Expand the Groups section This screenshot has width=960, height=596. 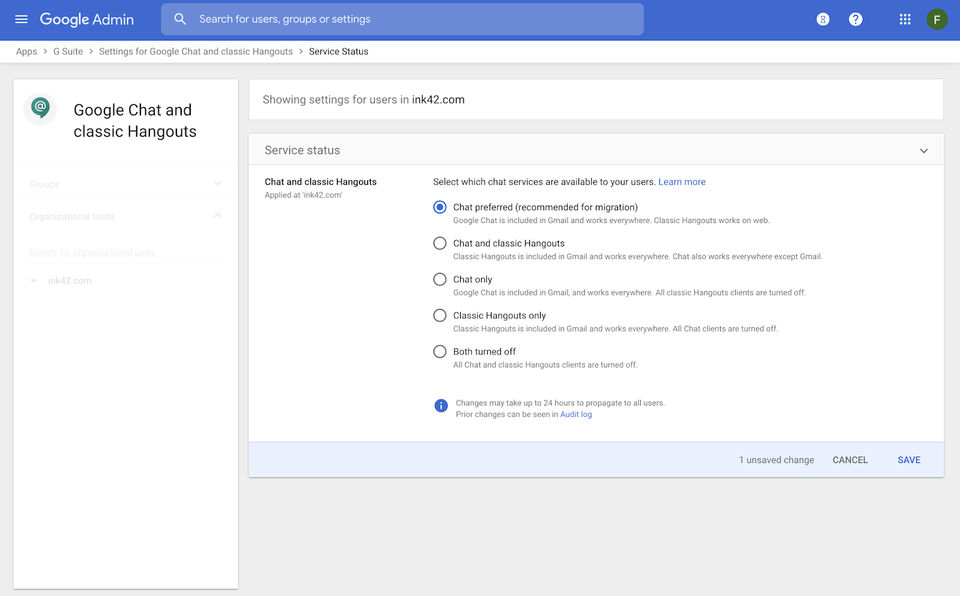[x=218, y=184]
